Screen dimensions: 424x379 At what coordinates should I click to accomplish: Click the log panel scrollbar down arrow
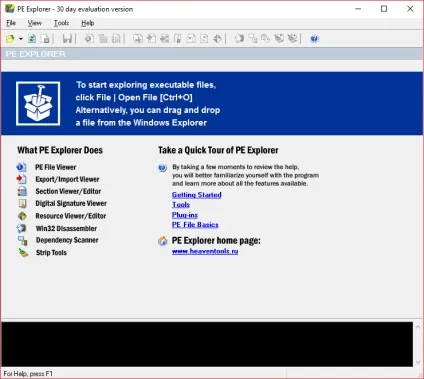pyautogui.click(x=418, y=362)
